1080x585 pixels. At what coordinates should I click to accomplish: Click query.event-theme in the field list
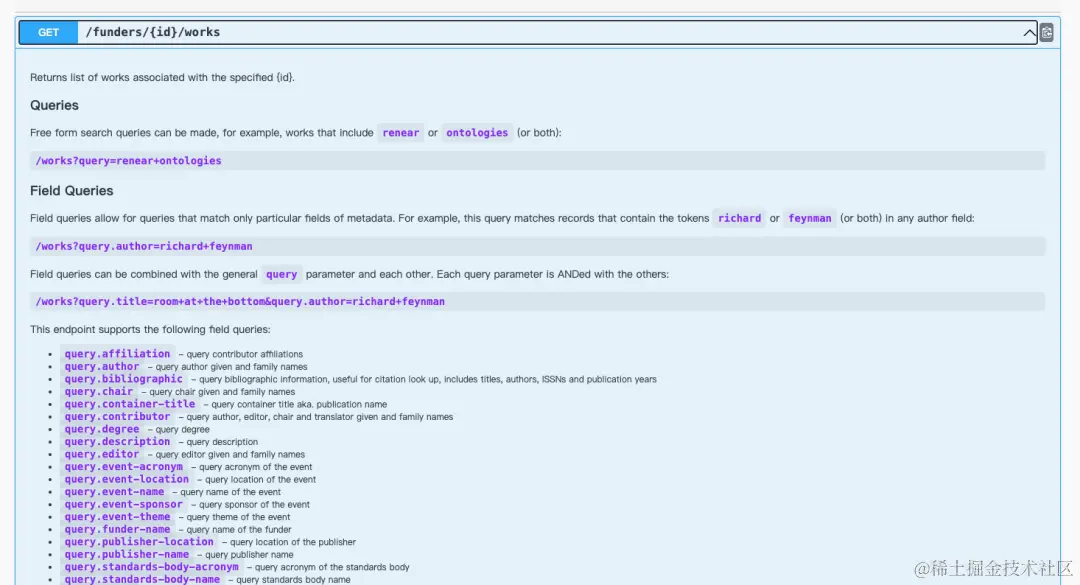117,517
